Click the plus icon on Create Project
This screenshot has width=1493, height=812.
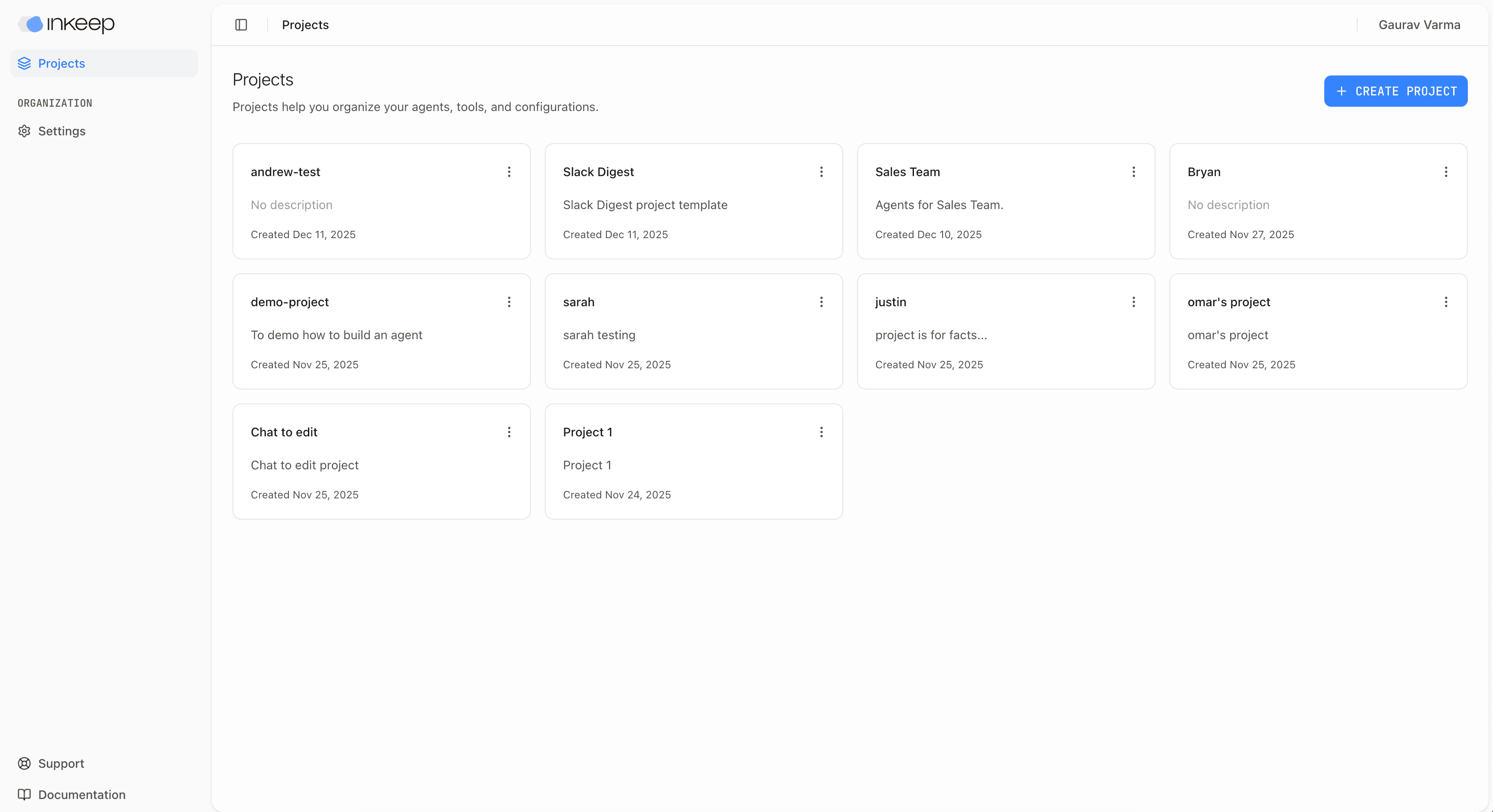tap(1342, 91)
